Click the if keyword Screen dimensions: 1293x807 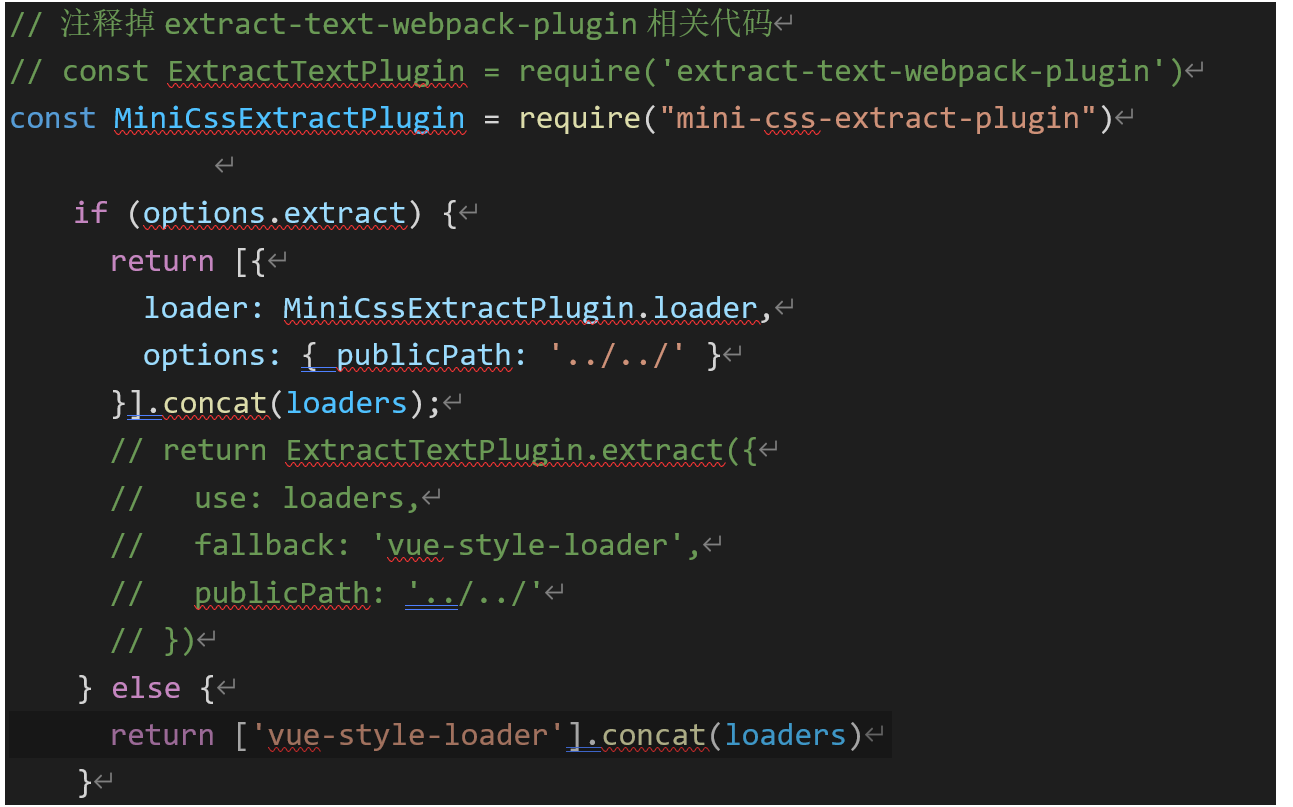pyautogui.click(x=90, y=212)
